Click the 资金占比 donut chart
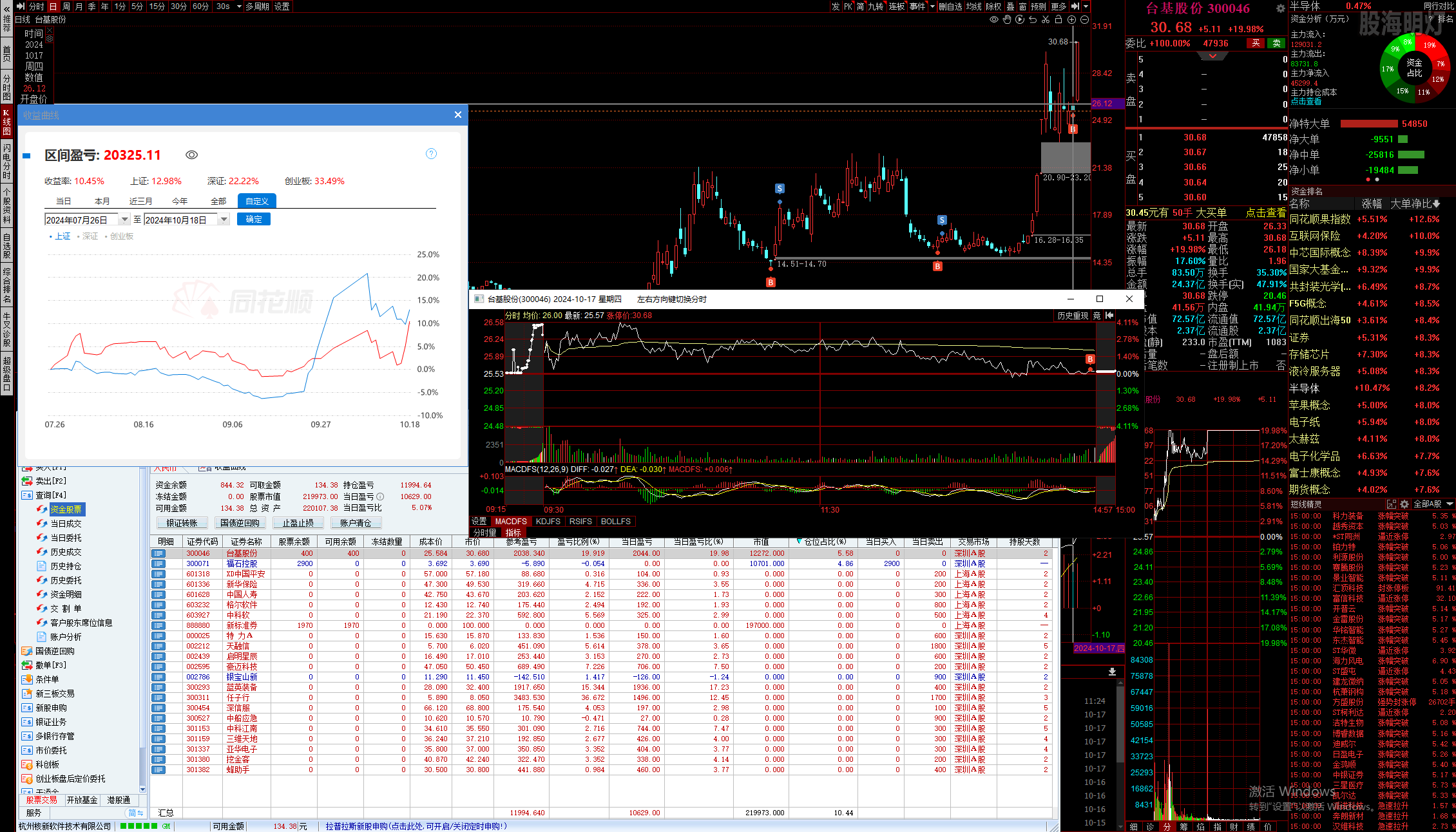 1414,68
